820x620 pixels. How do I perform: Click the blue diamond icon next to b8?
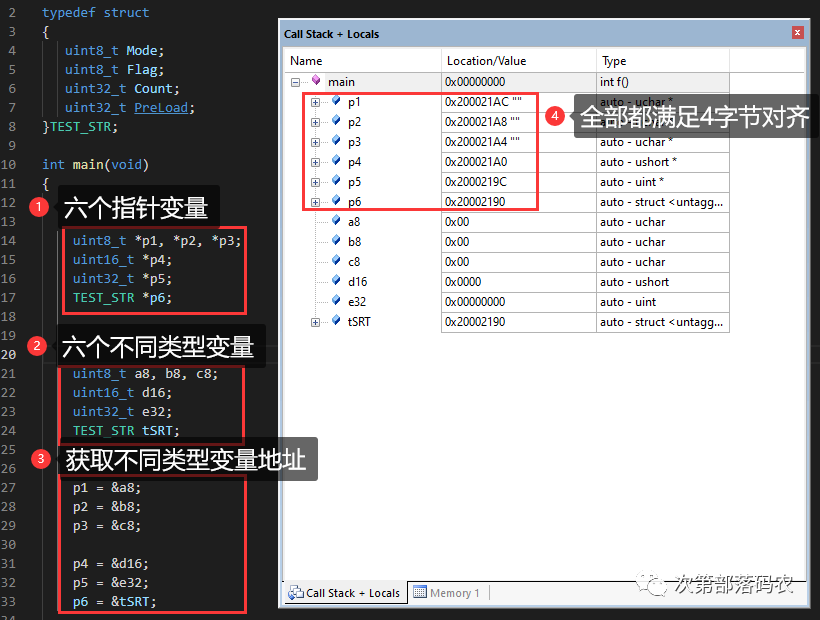click(336, 240)
